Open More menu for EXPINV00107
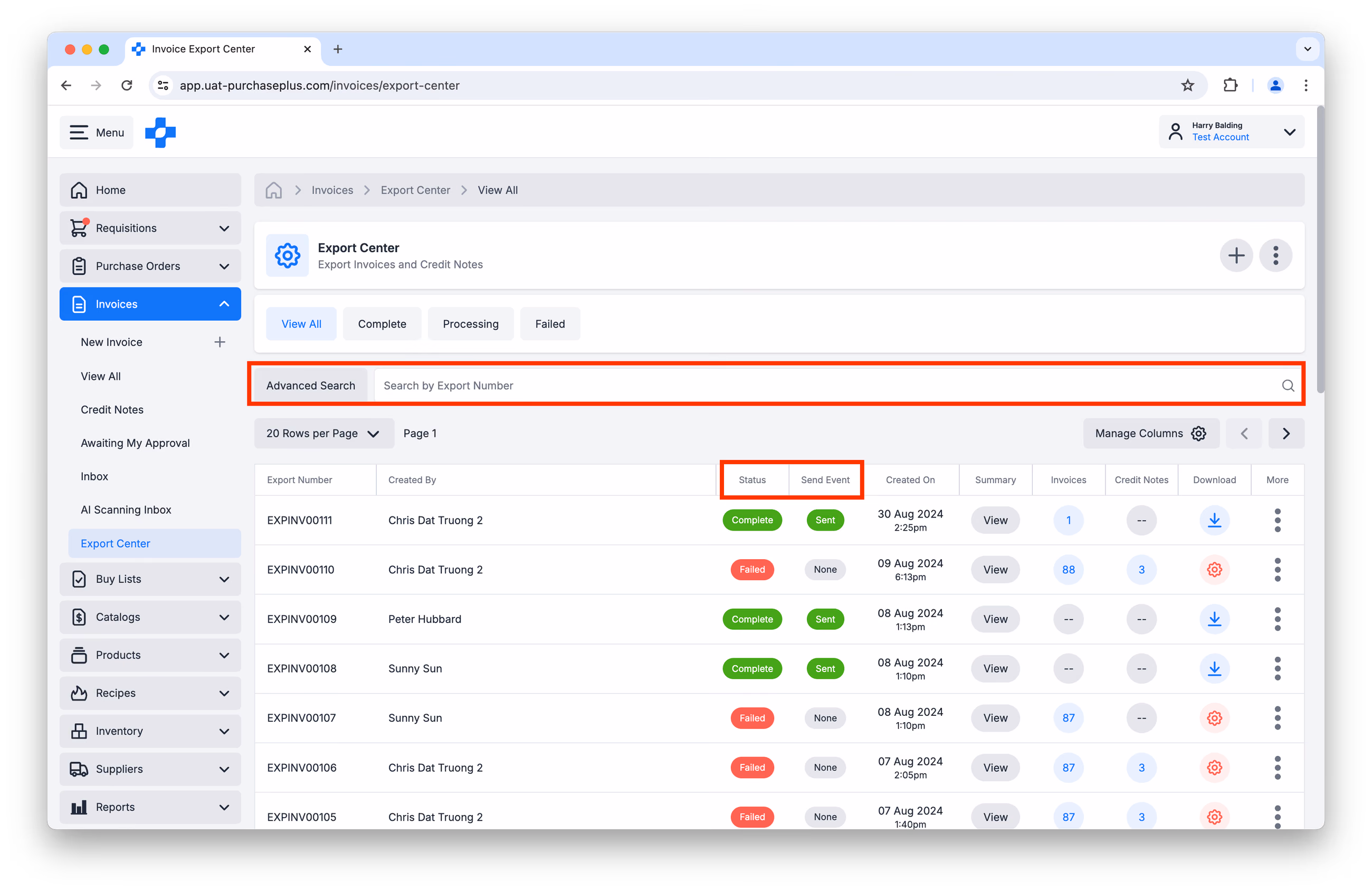This screenshot has width=1372, height=892. [x=1278, y=718]
